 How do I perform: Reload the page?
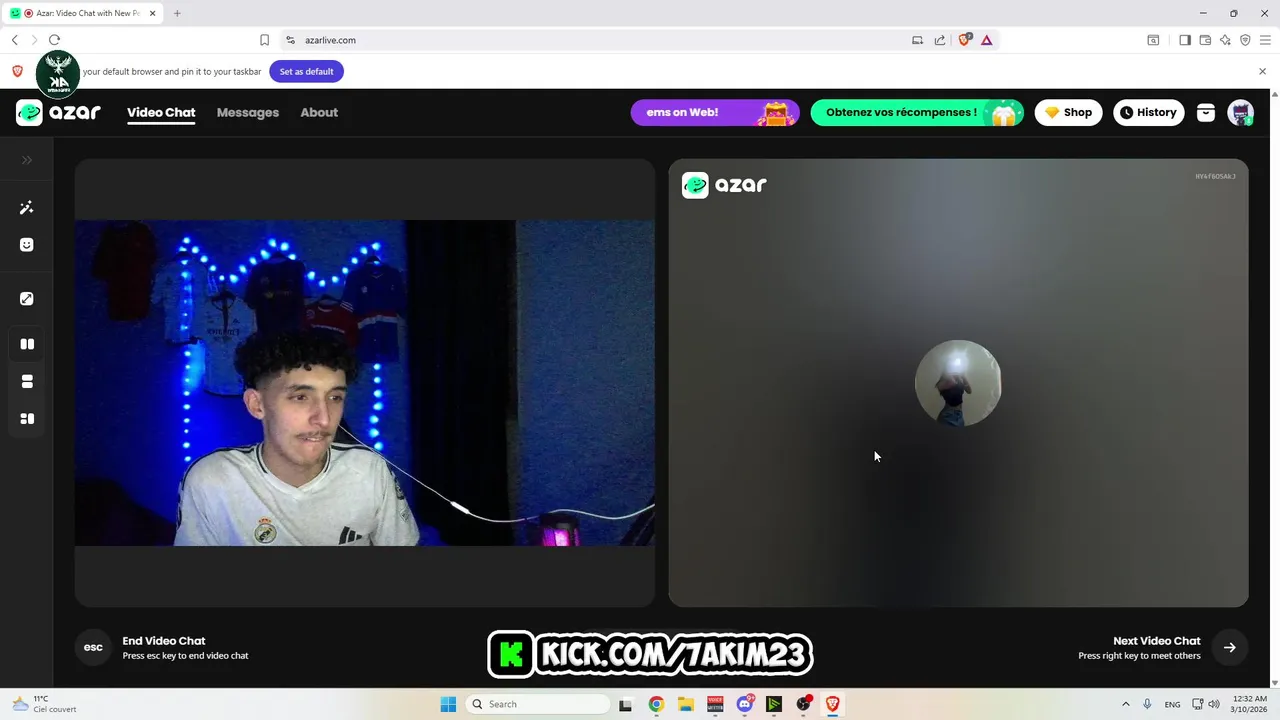[x=54, y=40]
